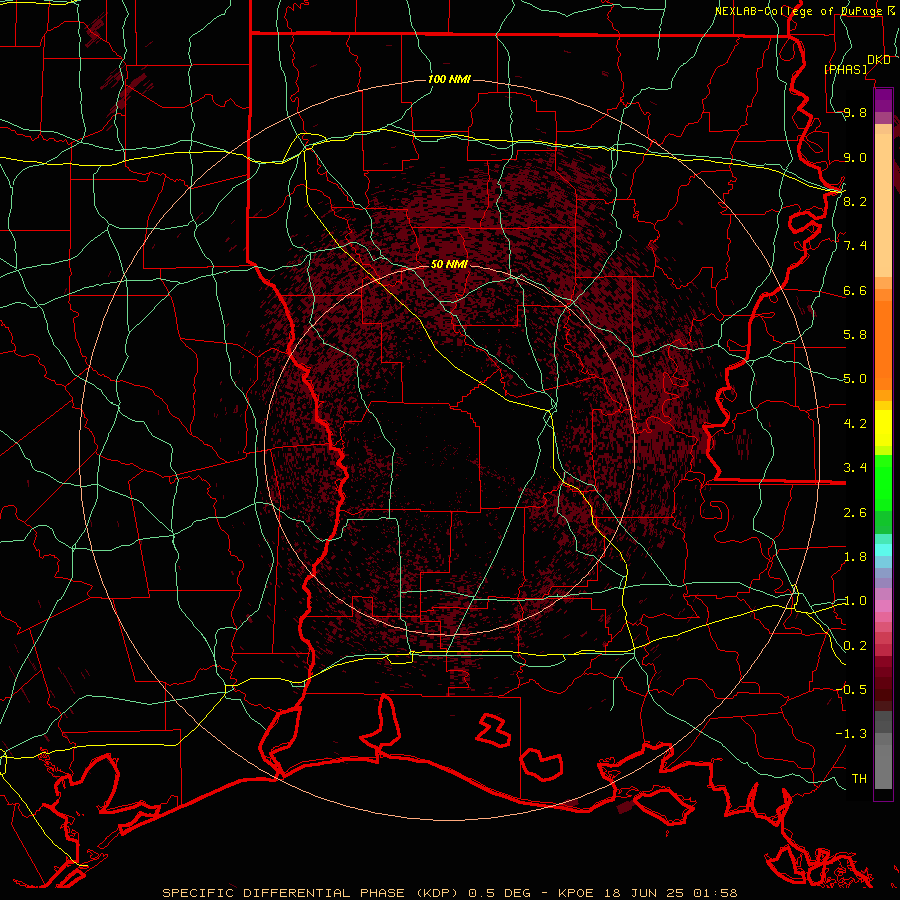This screenshot has width=900, height=900.
Task: Click the 4.2 scale value
Action: (855, 424)
